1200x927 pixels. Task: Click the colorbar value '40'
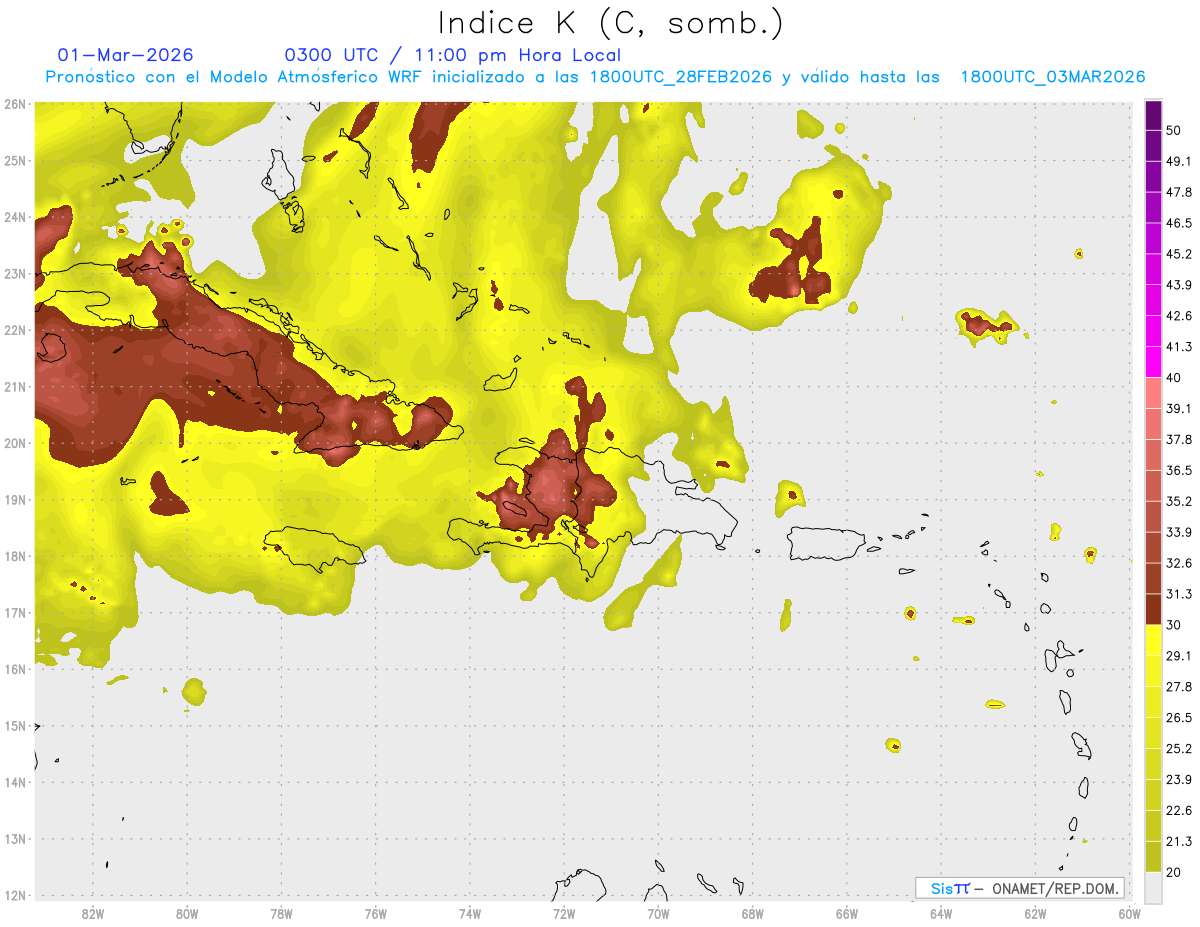[x=1173, y=378]
